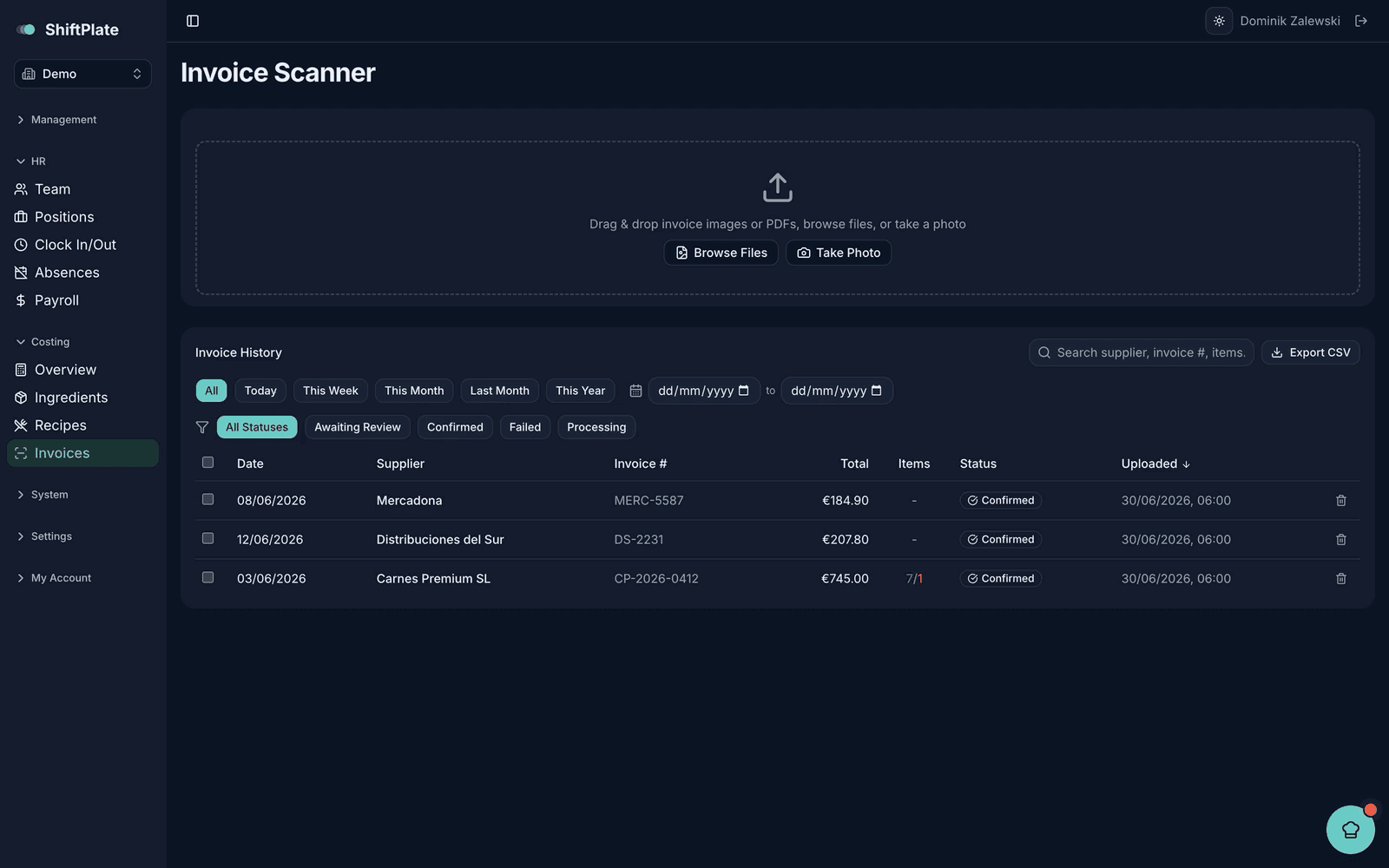This screenshot has width=1389, height=868.
Task: Show only Confirmed invoices
Action: (x=455, y=427)
